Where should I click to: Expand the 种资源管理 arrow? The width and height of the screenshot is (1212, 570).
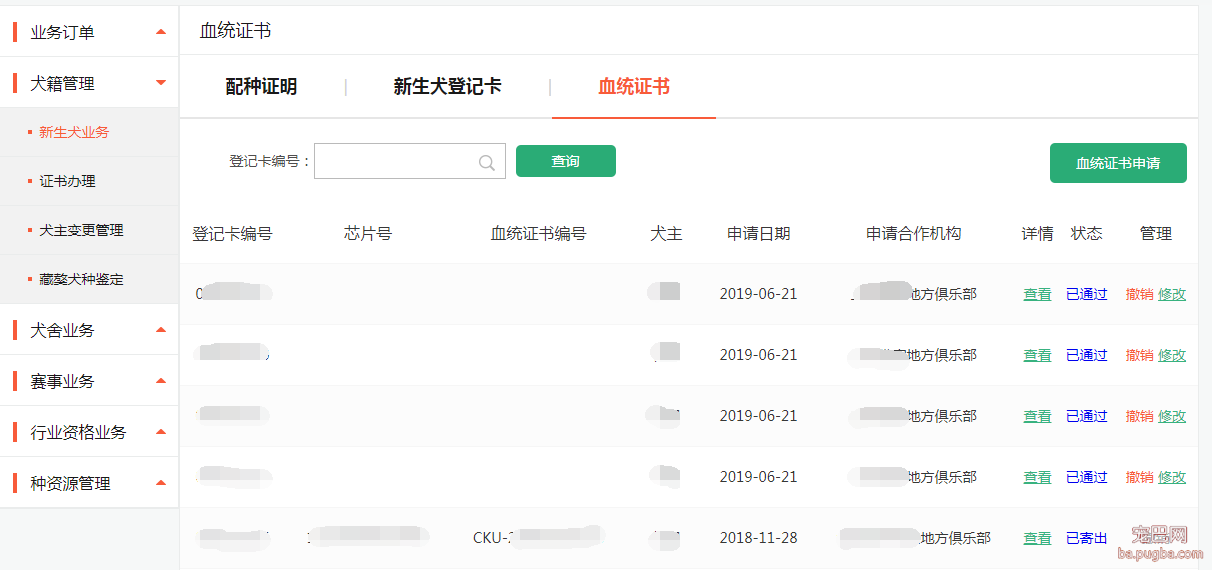click(x=161, y=483)
